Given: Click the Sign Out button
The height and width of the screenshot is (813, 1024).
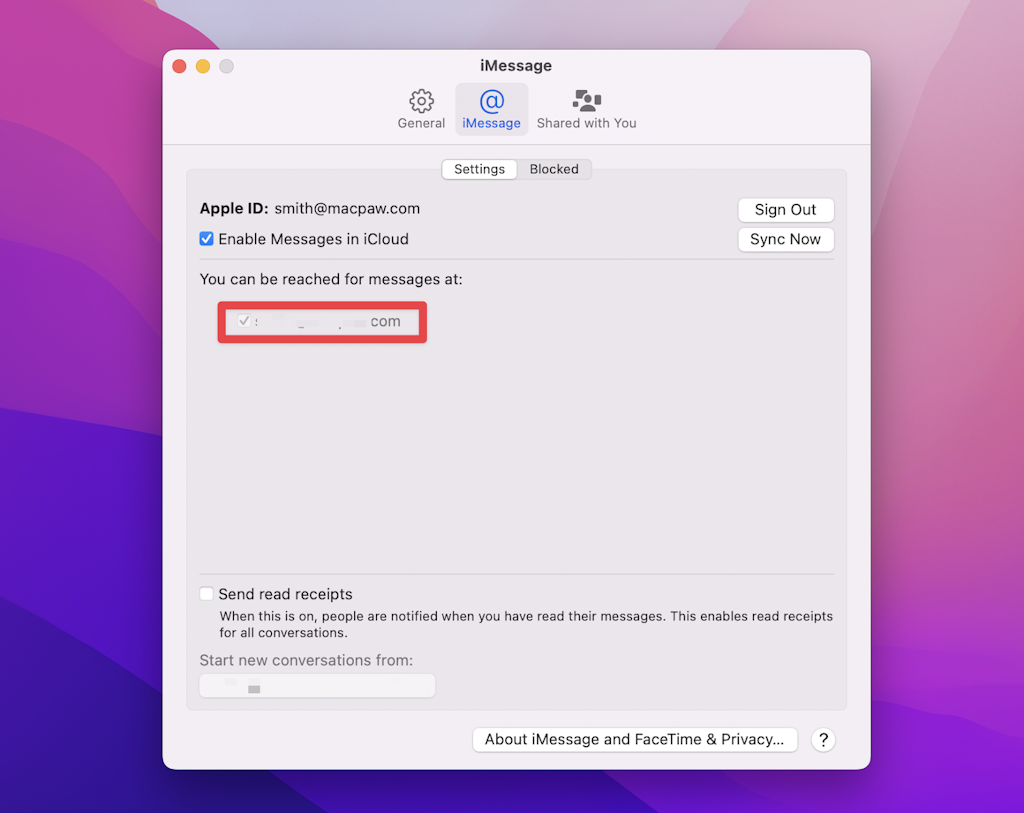Looking at the screenshot, I should 786,210.
